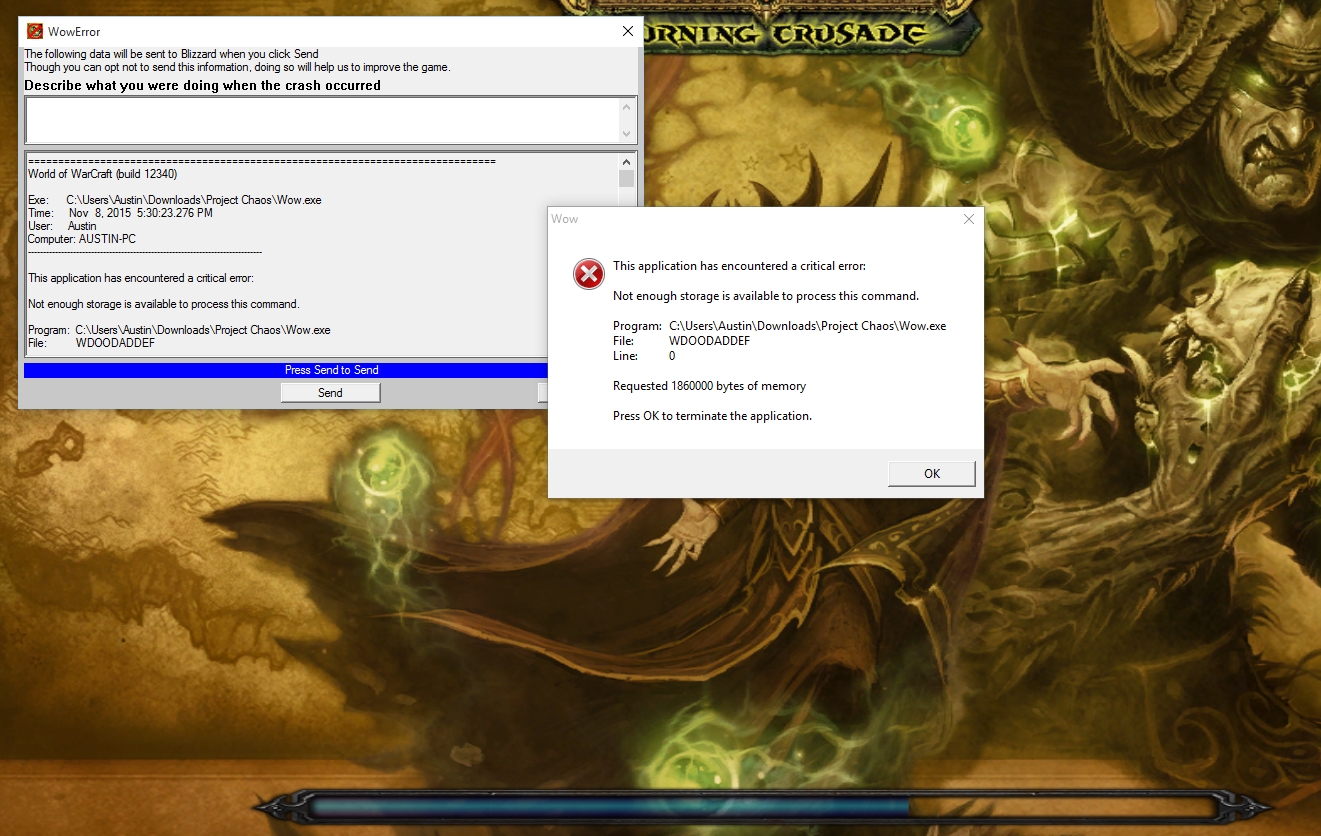Image resolution: width=1321 pixels, height=836 pixels.
Task: Click the crash log scroll up arrow
Action: tap(627, 160)
